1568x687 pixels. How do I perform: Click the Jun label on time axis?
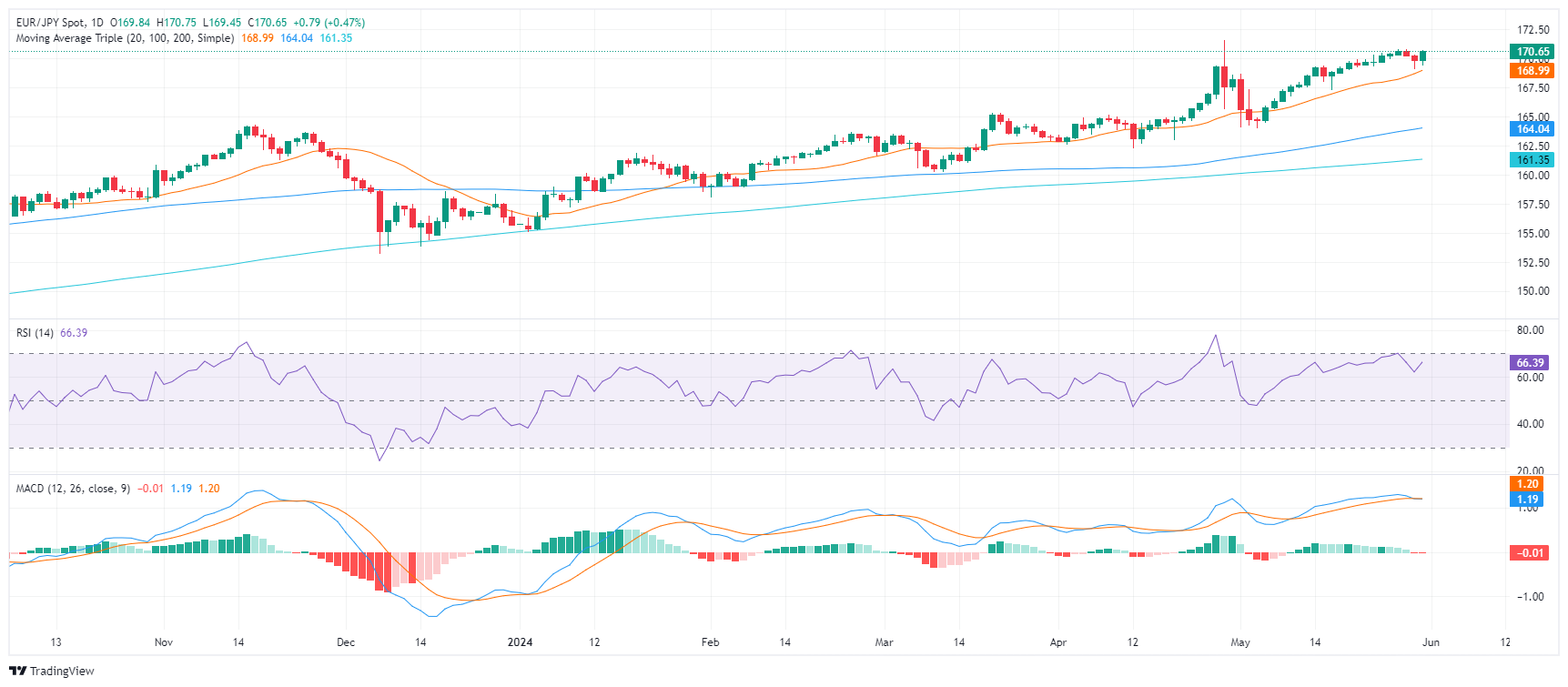pos(1431,642)
